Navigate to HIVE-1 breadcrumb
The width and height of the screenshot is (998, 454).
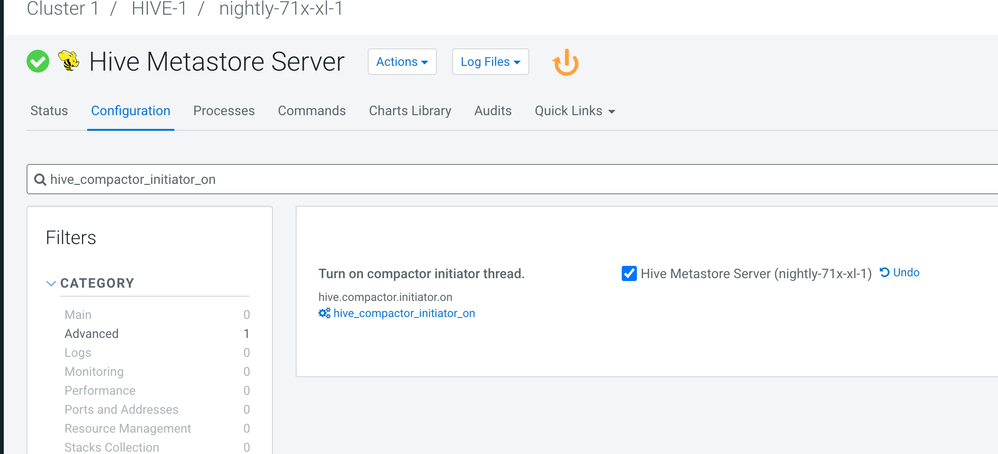(x=158, y=10)
